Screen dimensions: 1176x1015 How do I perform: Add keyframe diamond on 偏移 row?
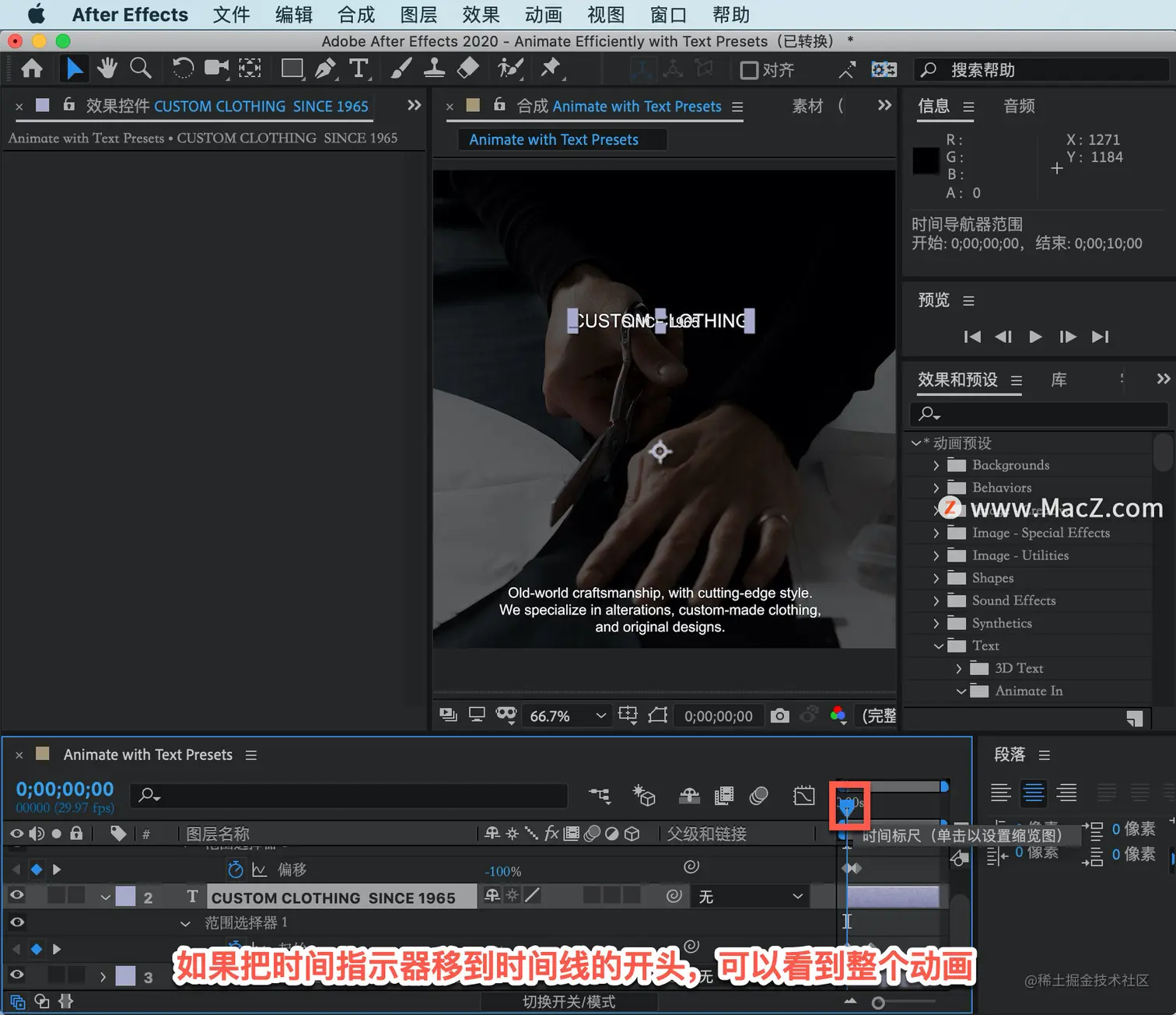tap(37, 870)
